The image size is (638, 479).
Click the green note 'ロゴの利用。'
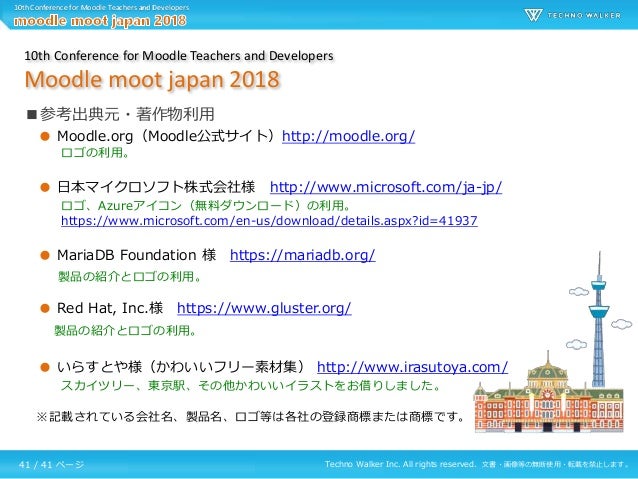tap(95, 153)
